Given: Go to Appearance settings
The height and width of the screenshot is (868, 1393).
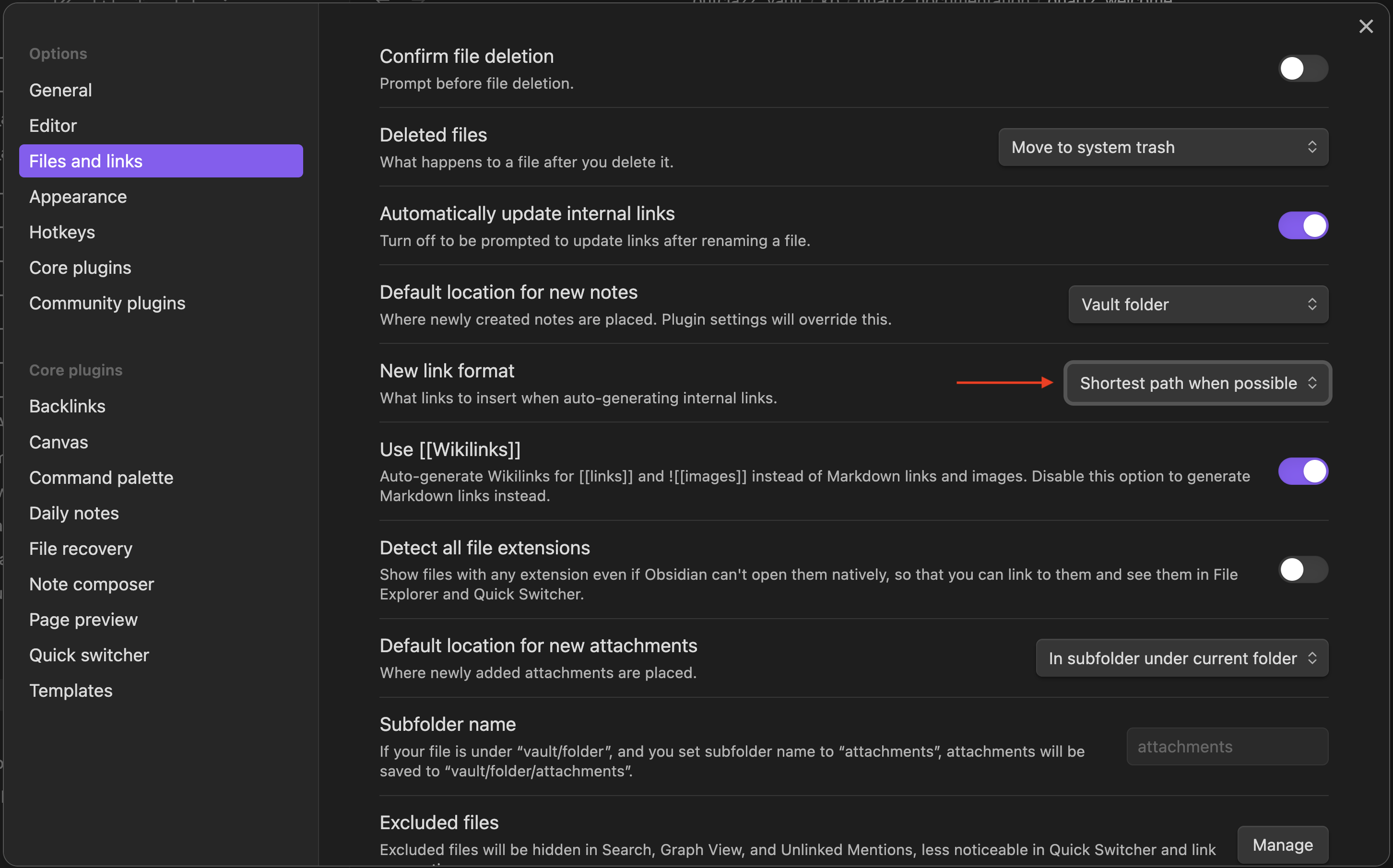Looking at the screenshot, I should click(78, 197).
